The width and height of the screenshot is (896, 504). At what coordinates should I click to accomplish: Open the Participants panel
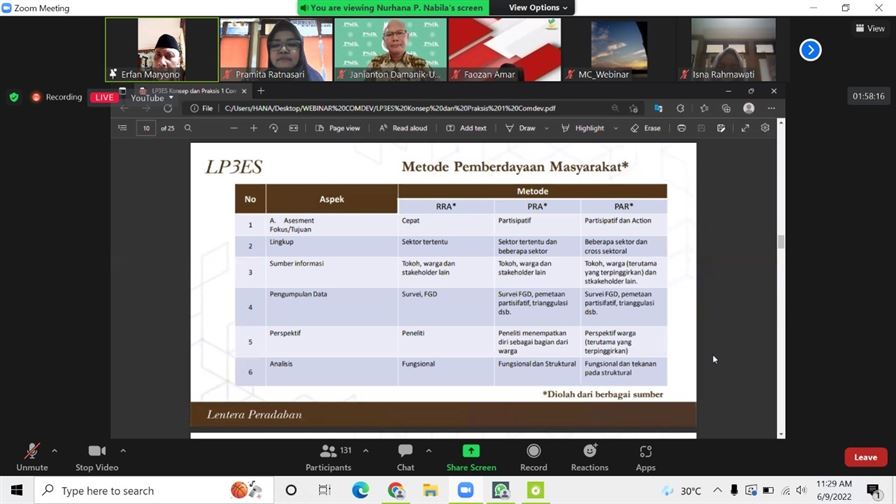coord(328,456)
